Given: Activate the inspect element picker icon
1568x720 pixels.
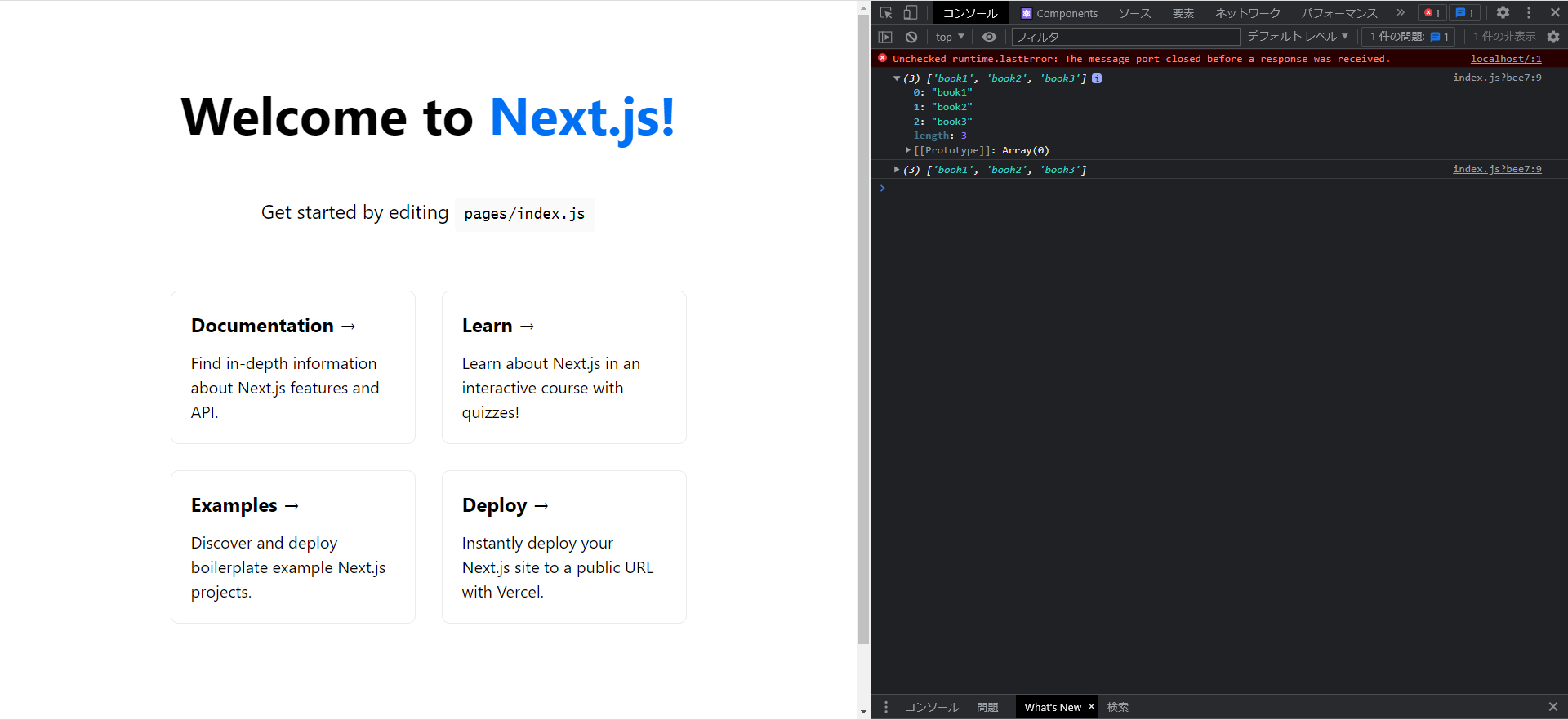Looking at the screenshot, I should click(x=886, y=13).
